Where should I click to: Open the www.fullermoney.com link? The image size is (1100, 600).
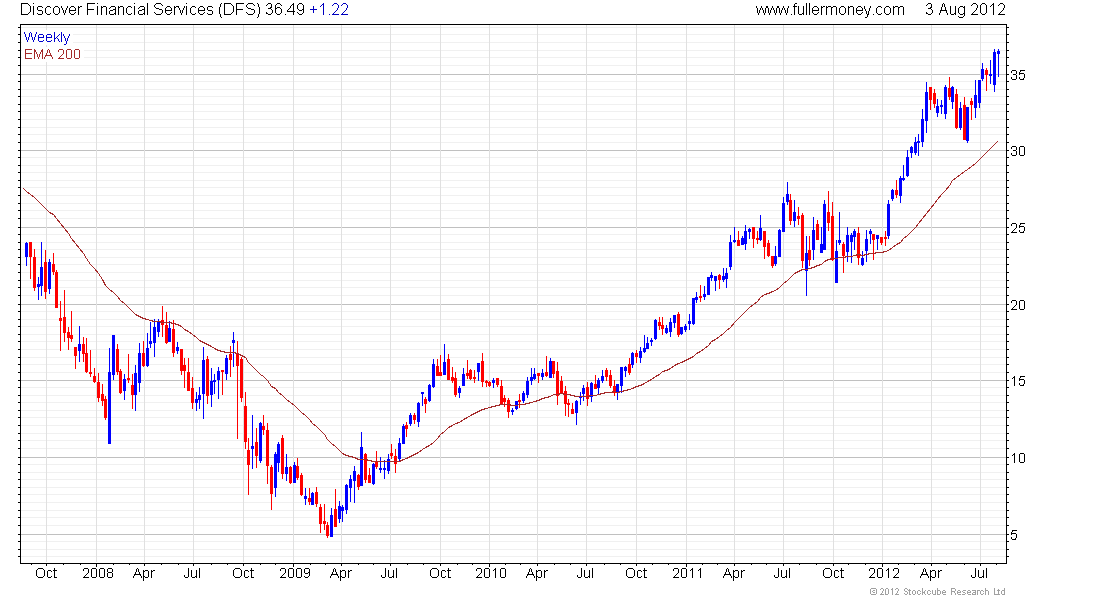pos(829,10)
